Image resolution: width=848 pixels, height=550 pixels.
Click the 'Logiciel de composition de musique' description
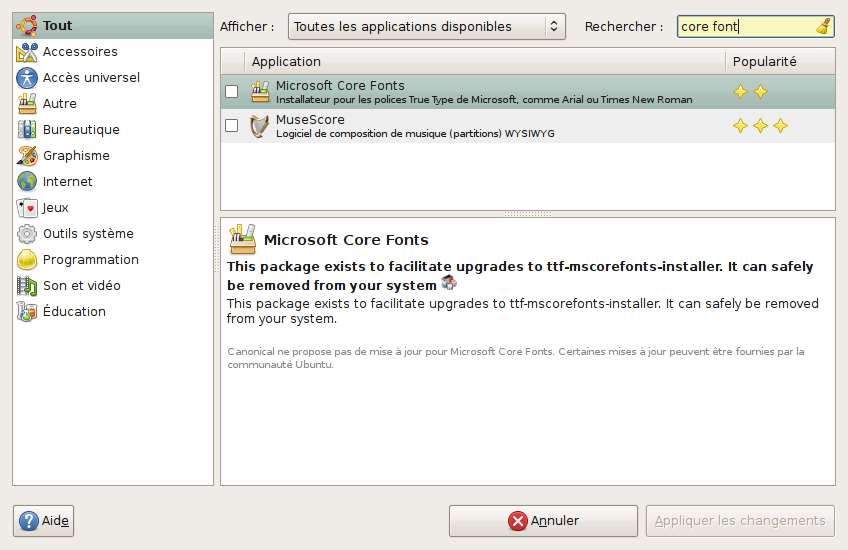tap(415, 134)
